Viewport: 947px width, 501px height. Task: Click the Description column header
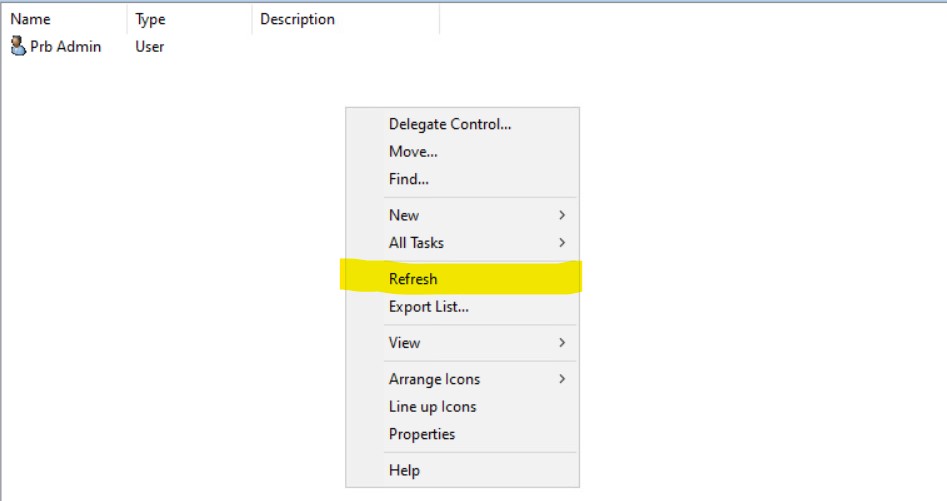pyautogui.click(x=297, y=19)
